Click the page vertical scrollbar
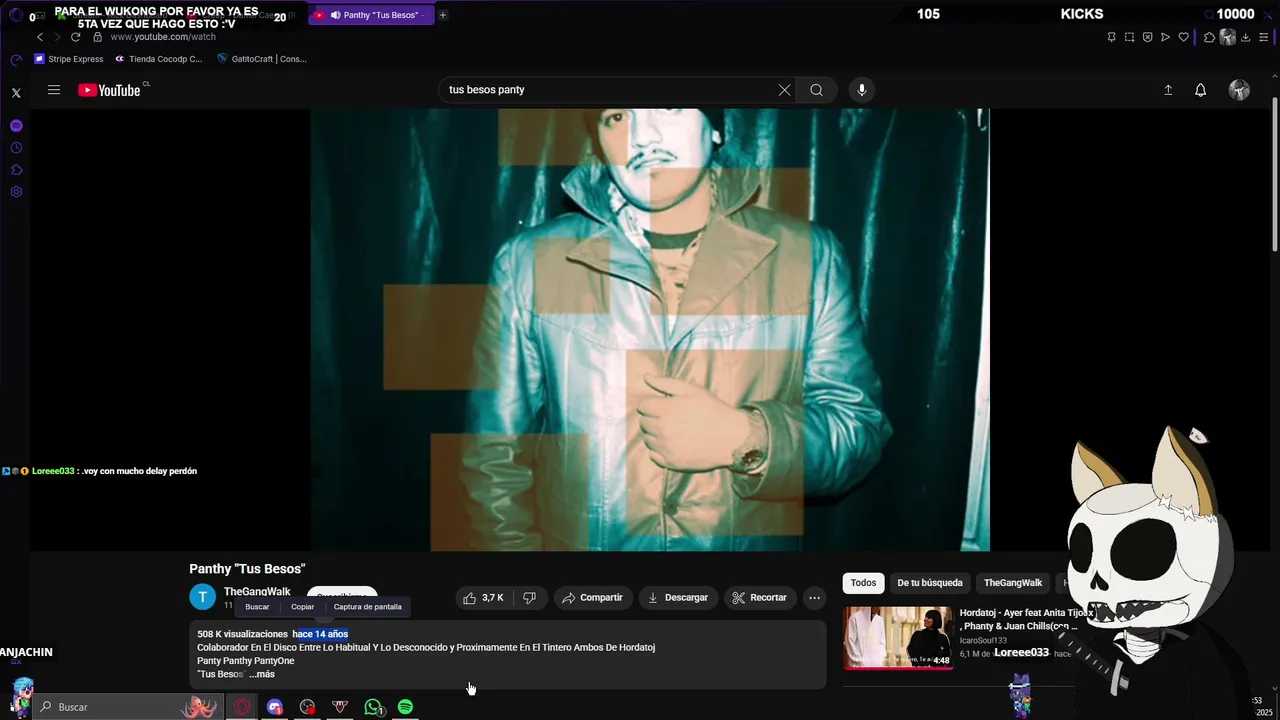This screenshot has width=1280, height=720. (1274, 175)
